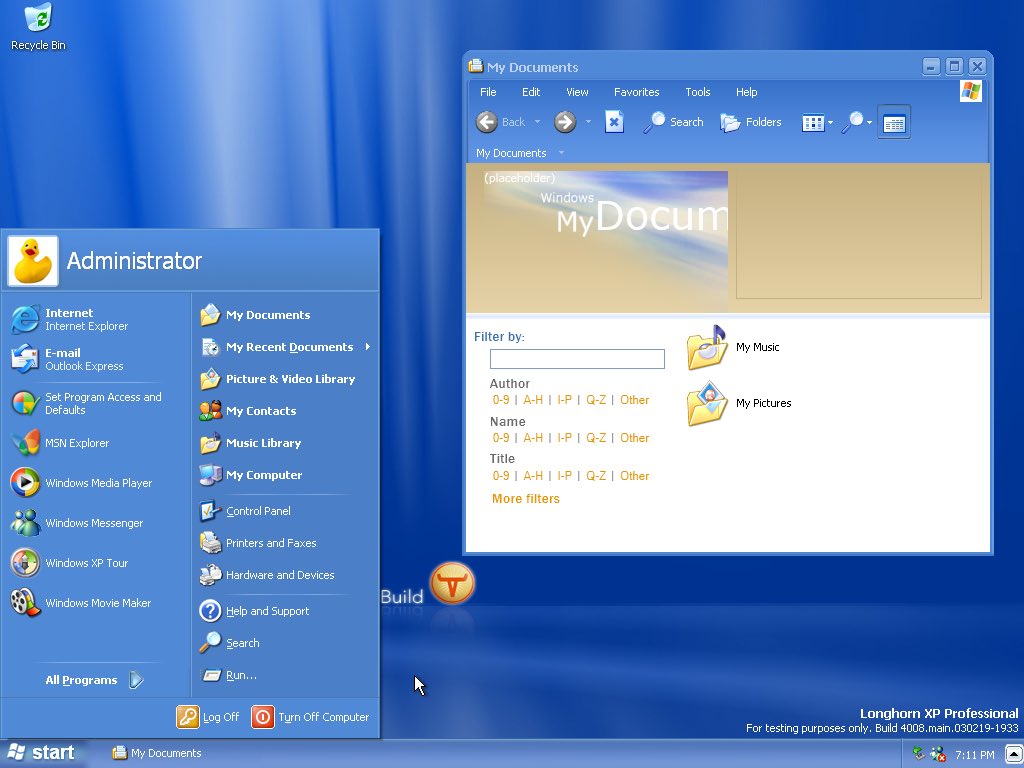Screen dimensions: 1024x768
Task: Click the Start button
Action: tap(41, 753)
